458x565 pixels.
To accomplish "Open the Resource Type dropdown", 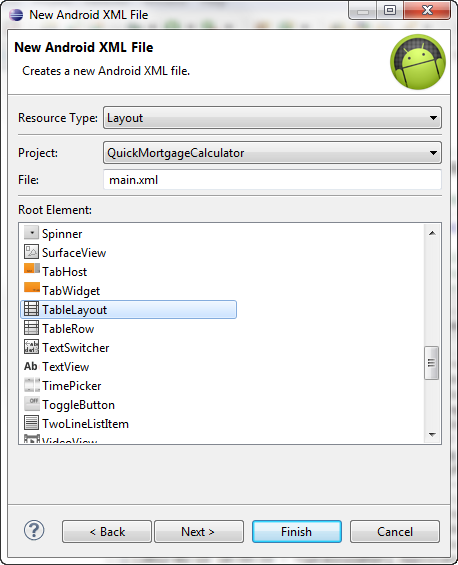I will [x=272, y=117].
